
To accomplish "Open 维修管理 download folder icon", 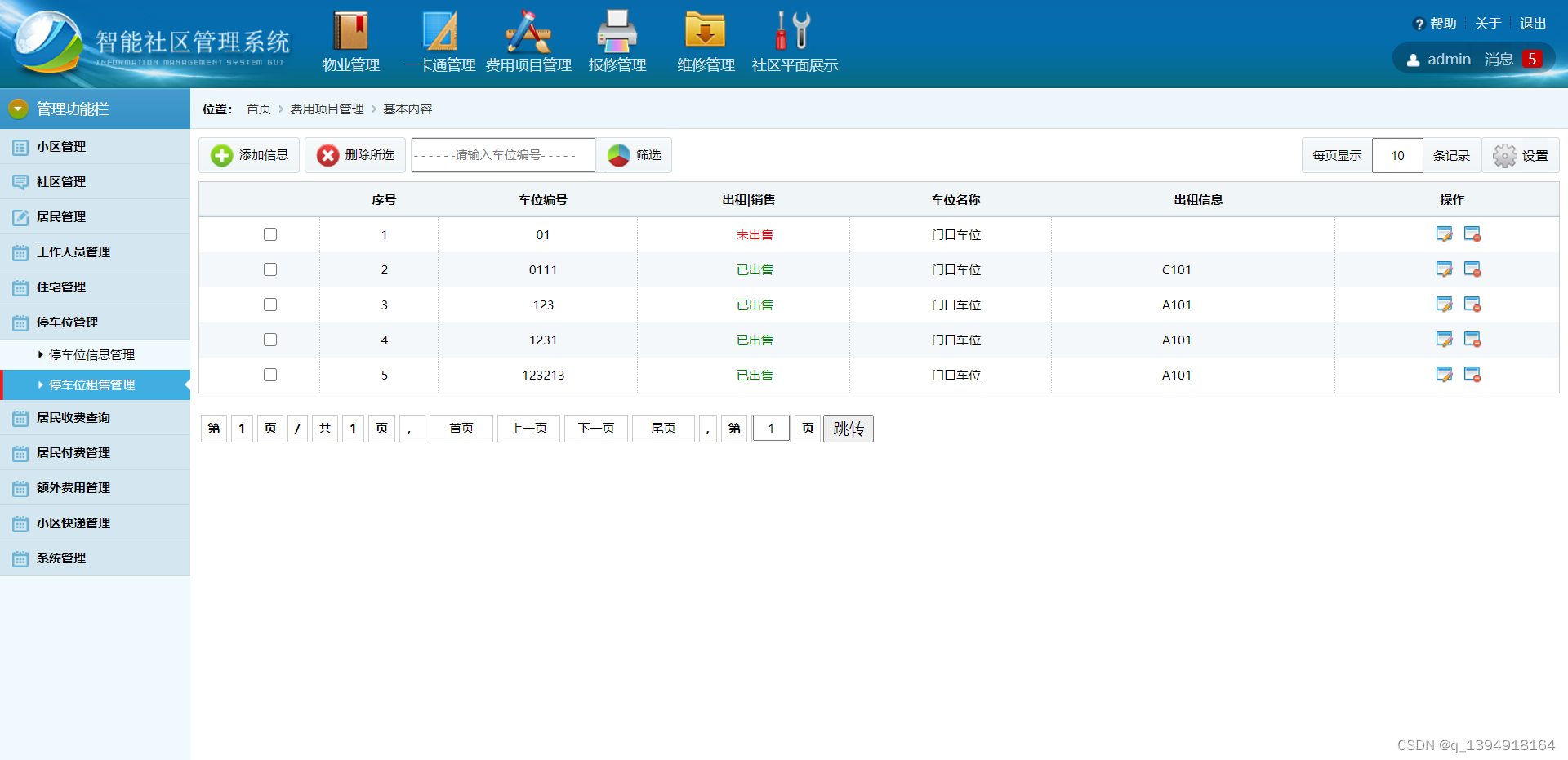I will pos(706,31).
